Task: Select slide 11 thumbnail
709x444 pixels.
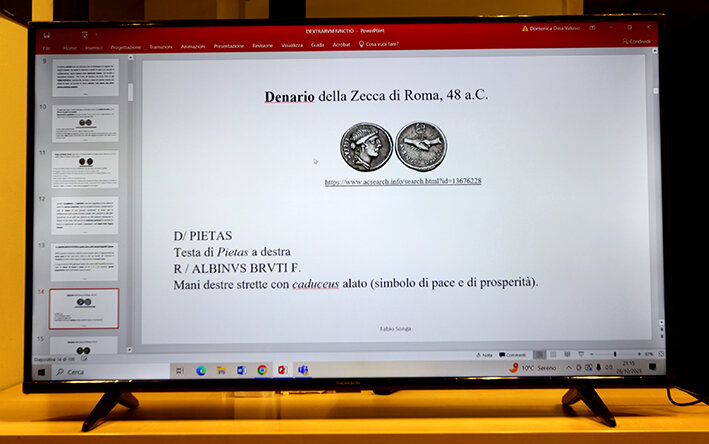Action: pyautogui.click(x=85, y=169)
